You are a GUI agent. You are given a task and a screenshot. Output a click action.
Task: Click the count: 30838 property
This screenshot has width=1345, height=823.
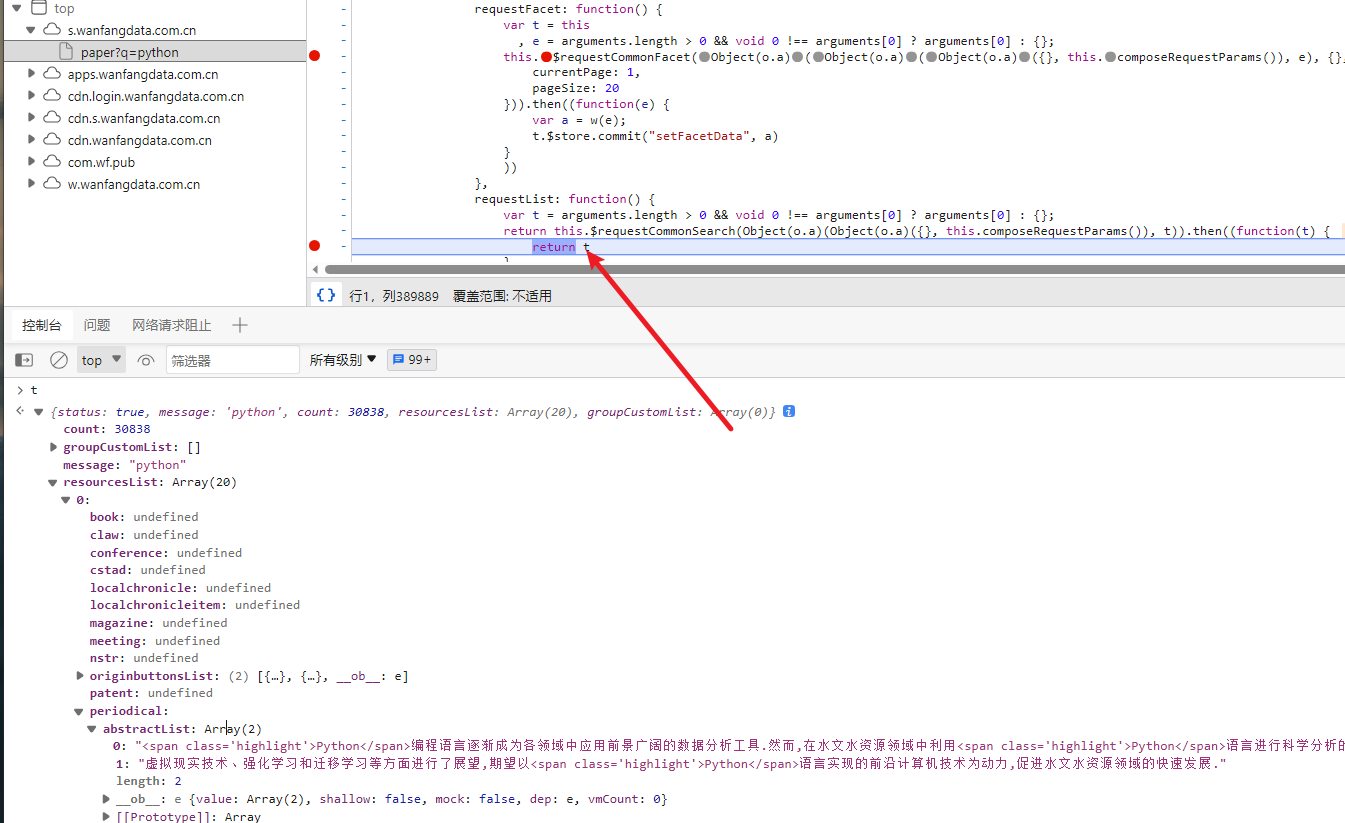point(107,429)
